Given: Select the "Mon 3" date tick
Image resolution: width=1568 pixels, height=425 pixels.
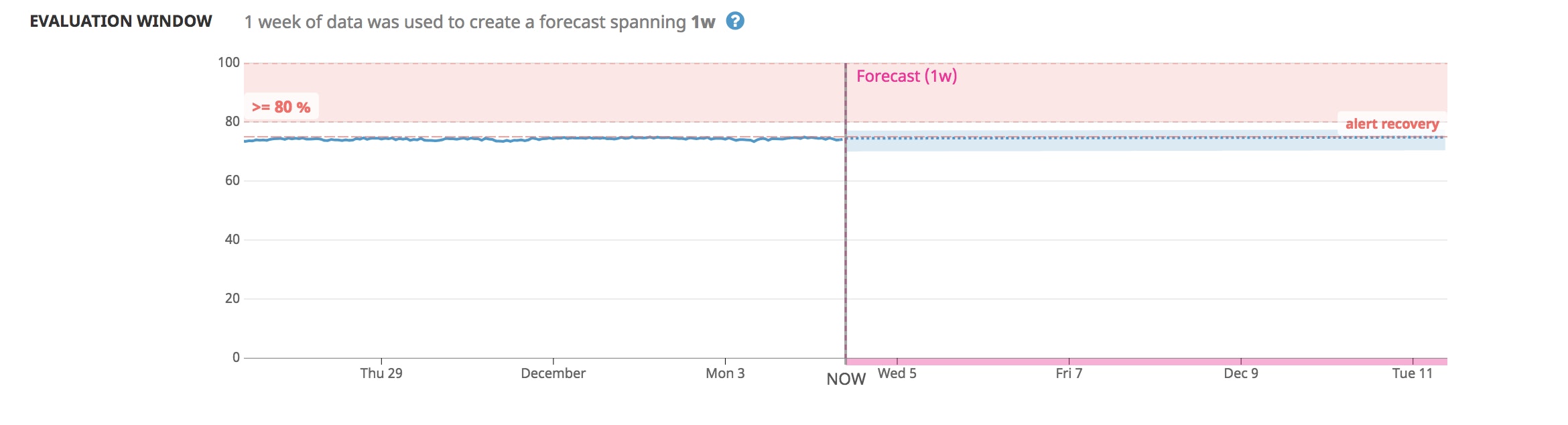Looking at the screenshot, I should point(725,373).
